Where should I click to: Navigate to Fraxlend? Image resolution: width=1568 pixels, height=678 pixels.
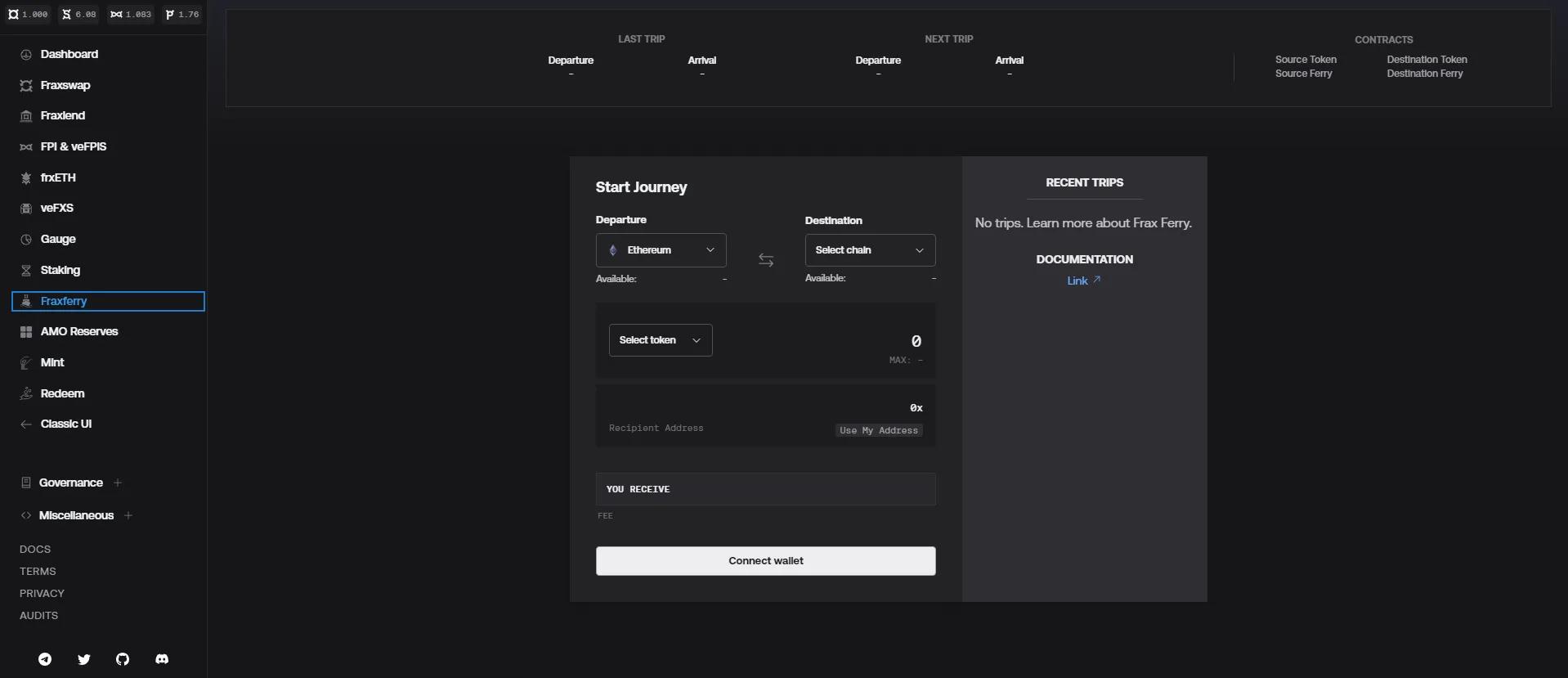click(x=63, y=116)
